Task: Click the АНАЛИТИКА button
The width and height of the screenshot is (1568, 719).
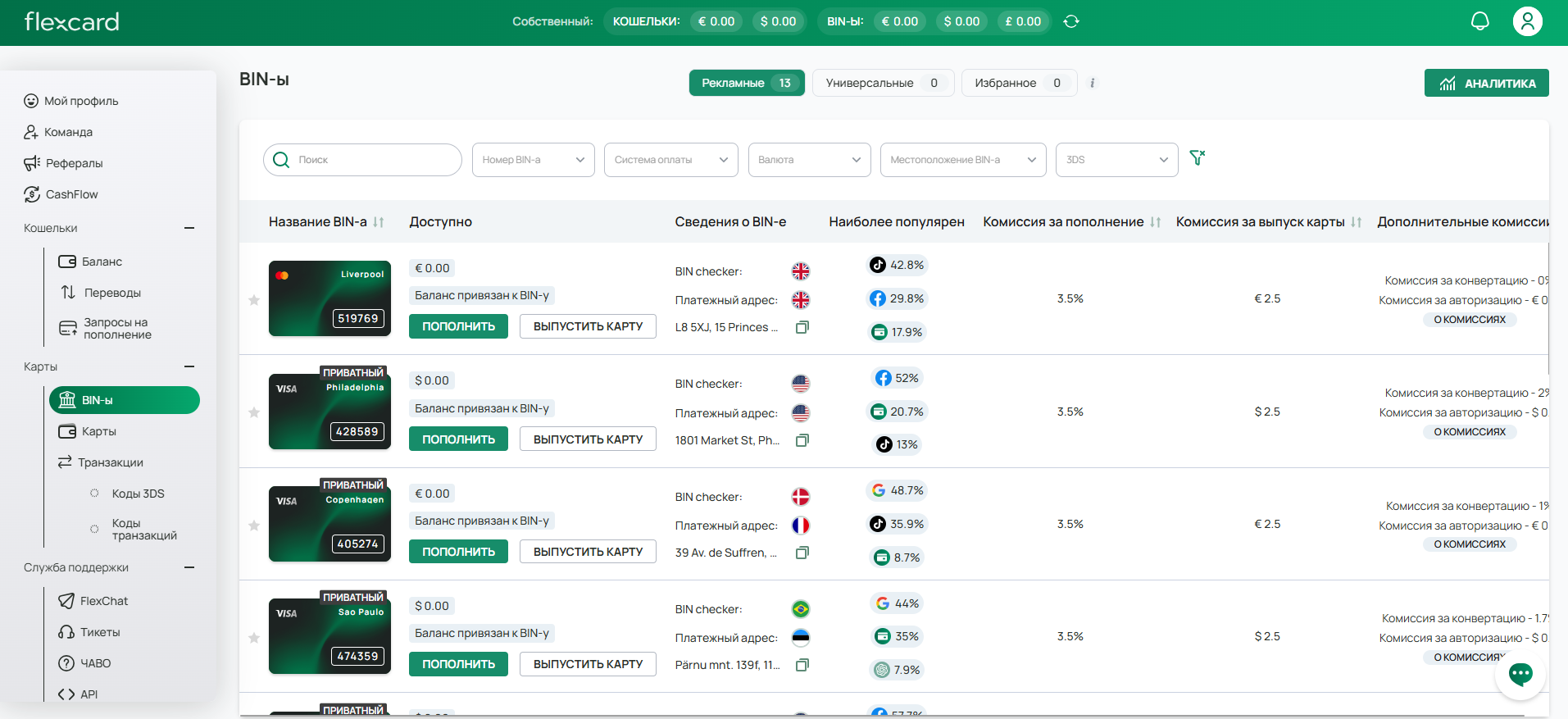Action: [1487, 83]
